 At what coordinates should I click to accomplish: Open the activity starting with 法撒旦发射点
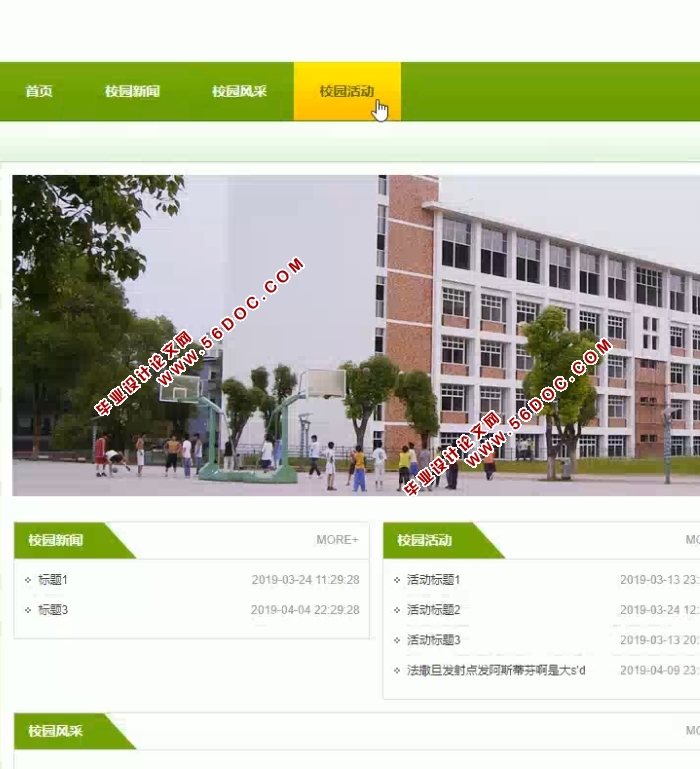pyautogui.click(x=496, y=670)
